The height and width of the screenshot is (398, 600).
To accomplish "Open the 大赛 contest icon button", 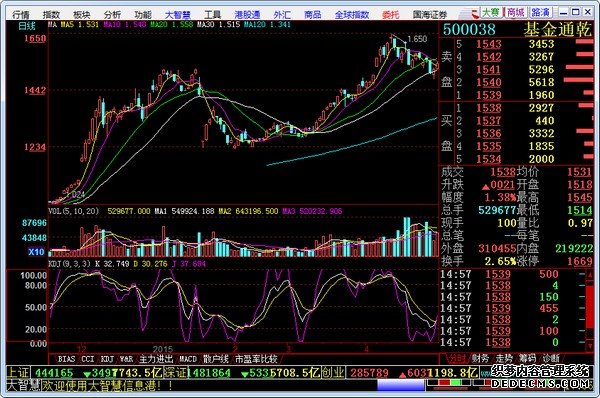I will click(491, 13).
